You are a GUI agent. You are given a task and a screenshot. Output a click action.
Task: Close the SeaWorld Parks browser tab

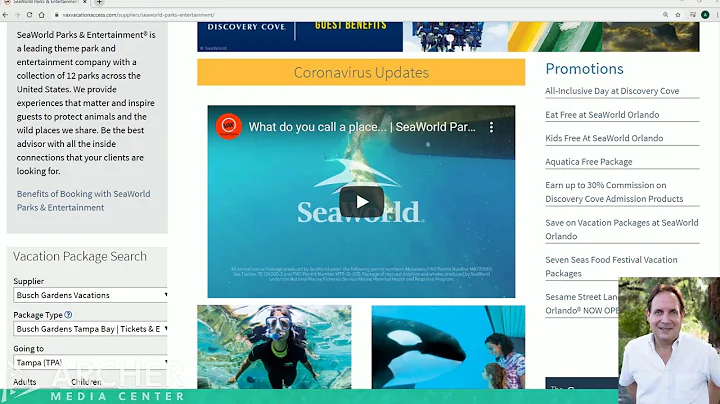coord(84,2)
